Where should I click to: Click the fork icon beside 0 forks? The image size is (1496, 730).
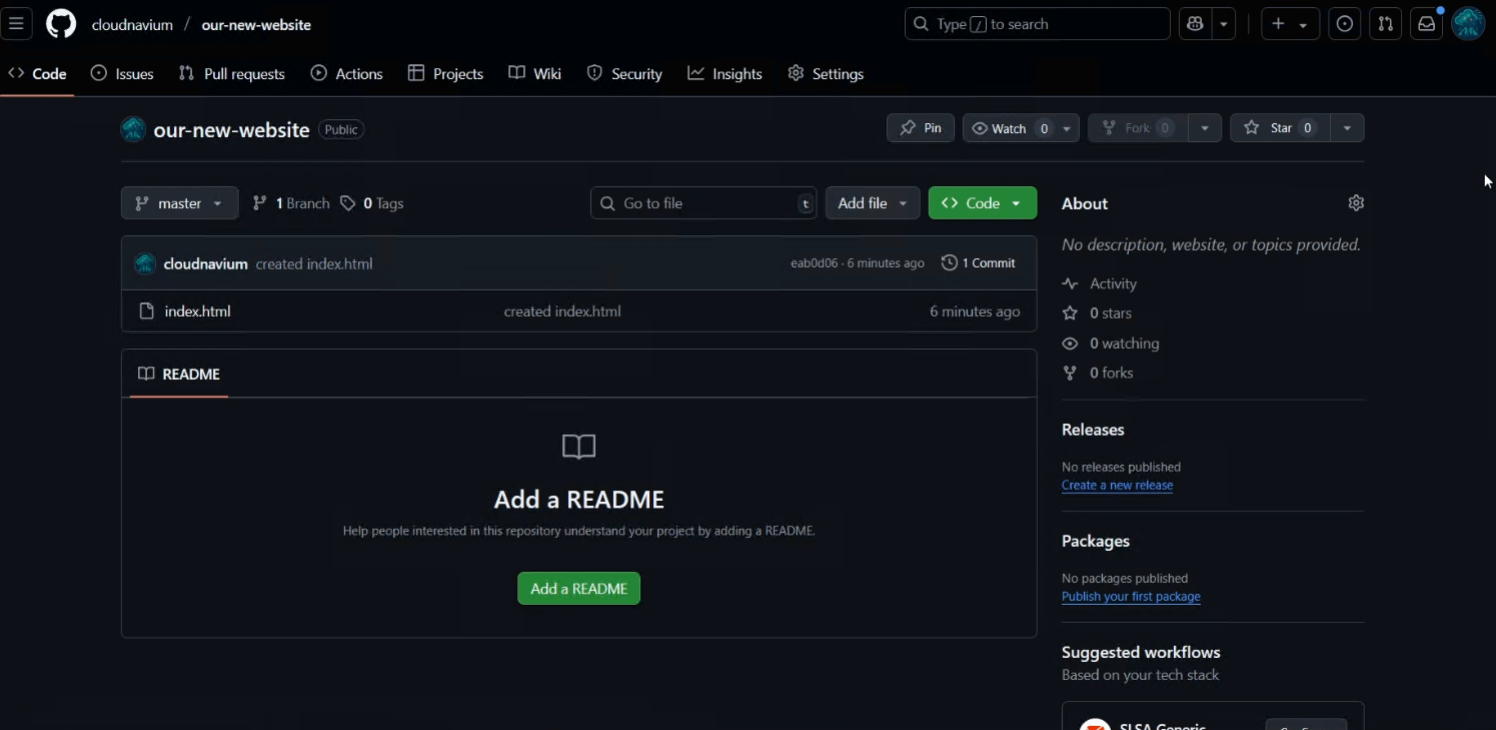(1070, 373)
